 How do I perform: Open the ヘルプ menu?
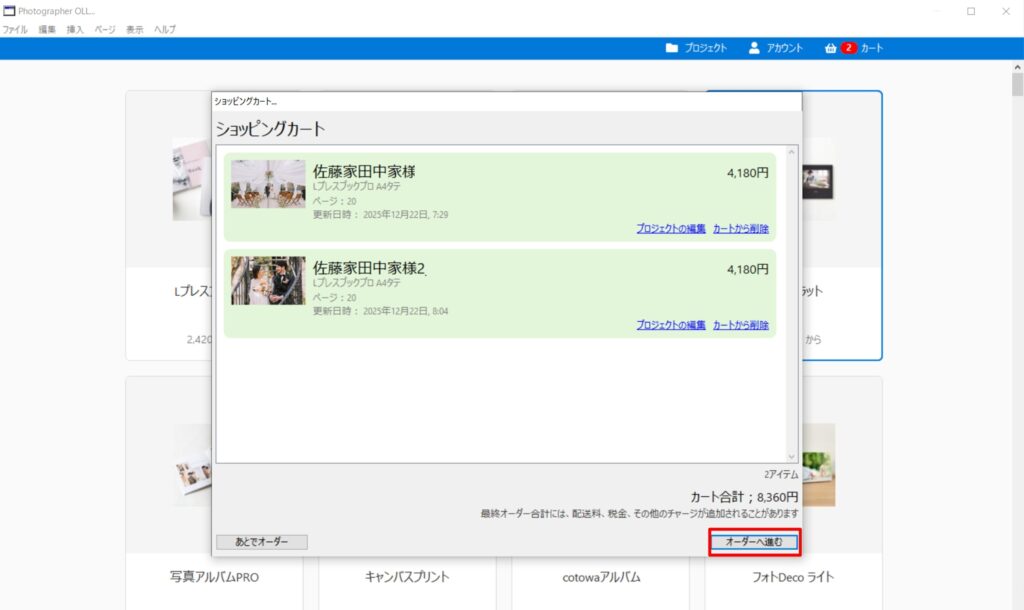click(165, 30)
